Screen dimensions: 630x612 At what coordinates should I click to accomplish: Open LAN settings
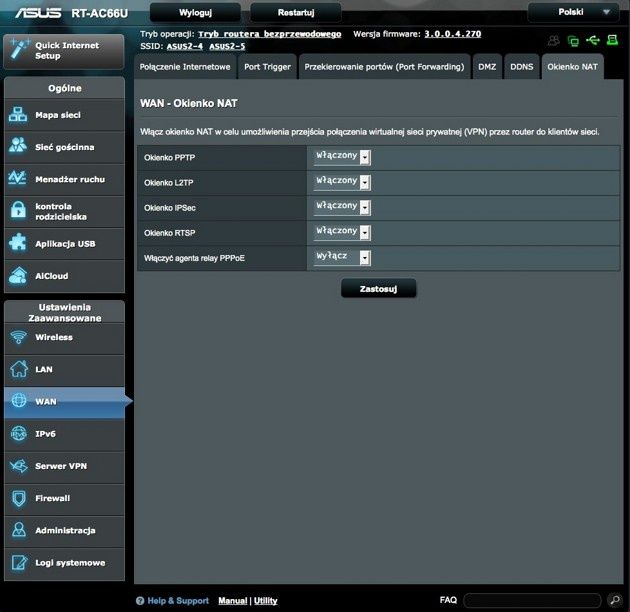[x=64, y=370]
